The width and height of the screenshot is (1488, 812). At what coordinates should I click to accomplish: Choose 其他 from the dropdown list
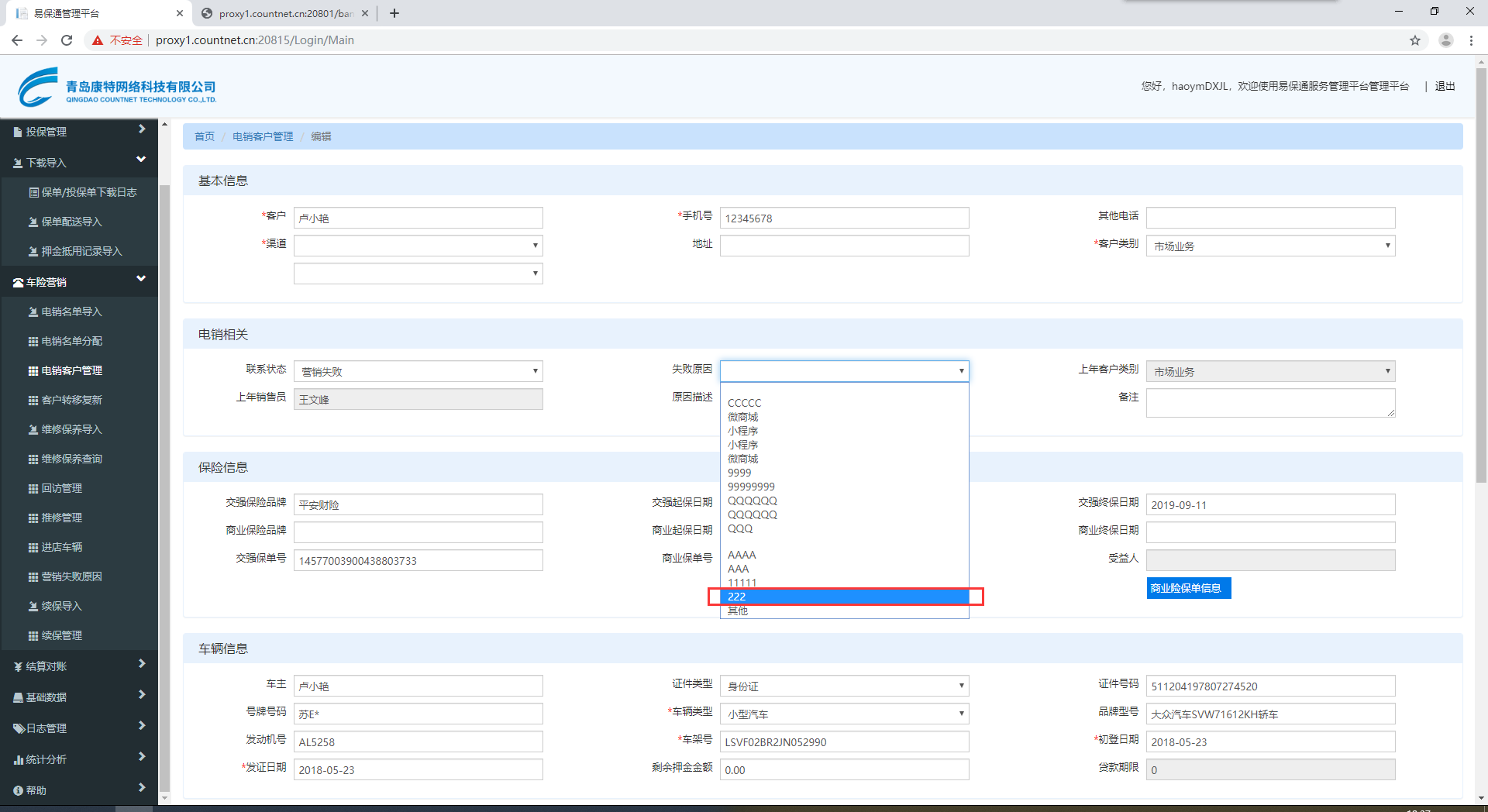pos(738,611)
